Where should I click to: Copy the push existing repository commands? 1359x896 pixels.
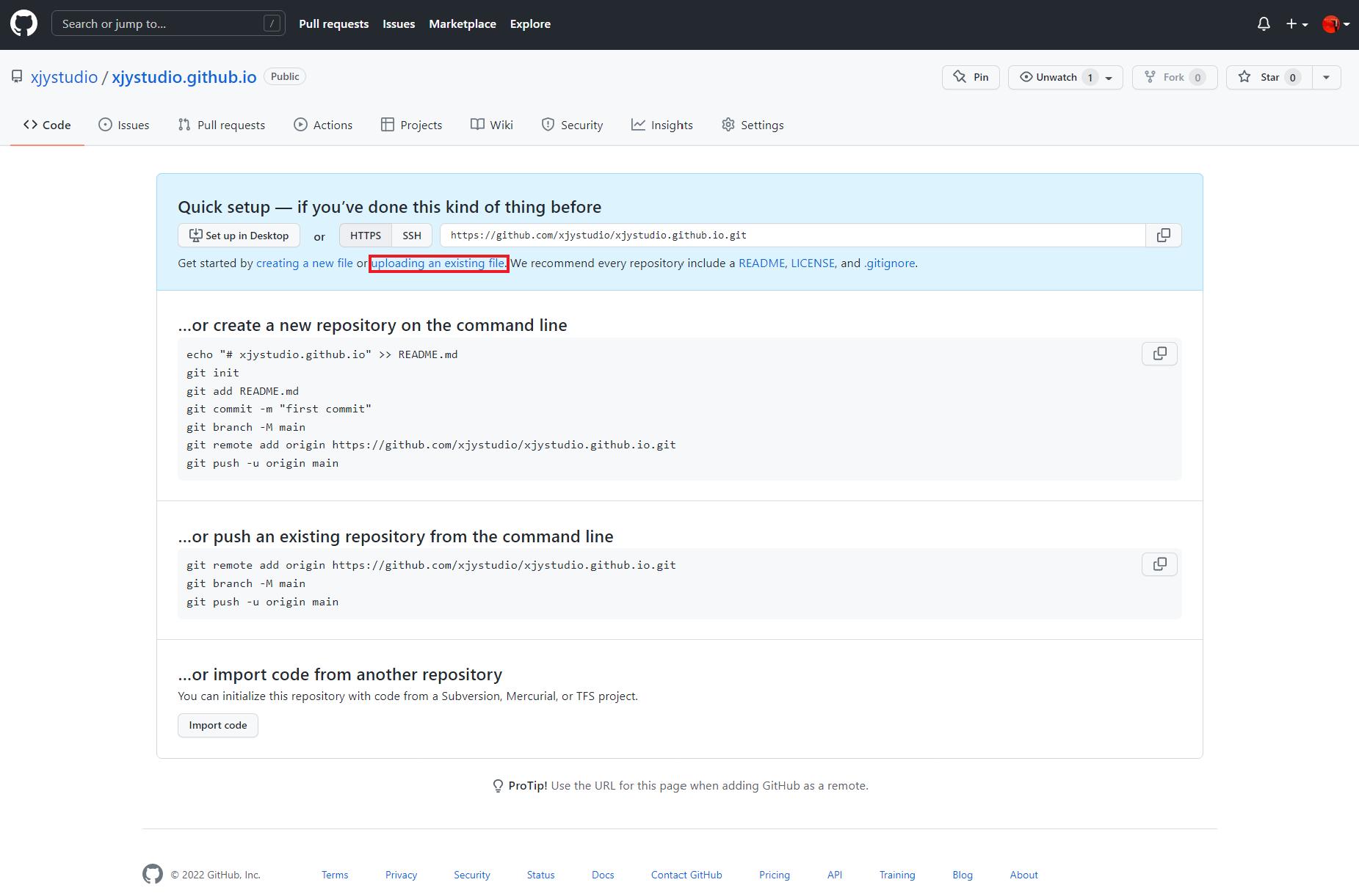[1159, 564]
